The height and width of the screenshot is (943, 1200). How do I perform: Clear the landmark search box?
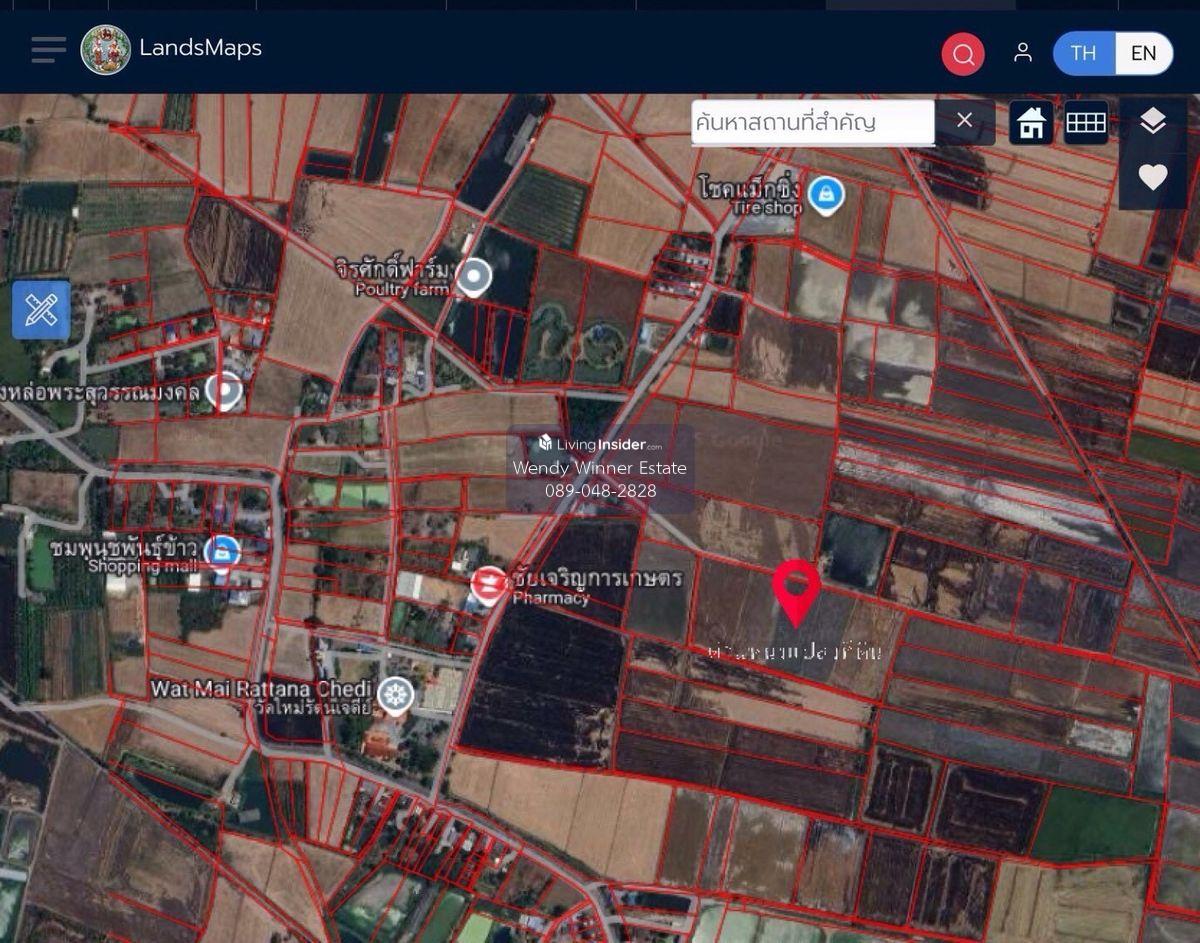pos(964,121)
